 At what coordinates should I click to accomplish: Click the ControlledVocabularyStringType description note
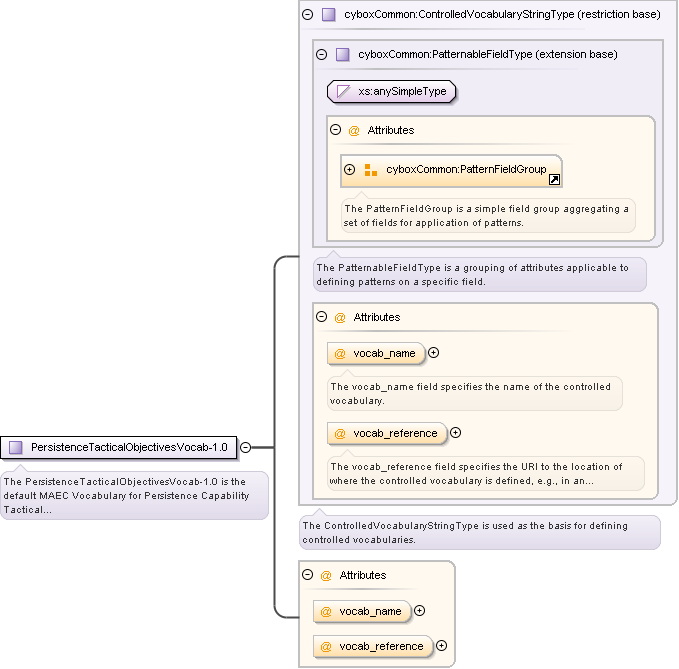coord(479,532)
